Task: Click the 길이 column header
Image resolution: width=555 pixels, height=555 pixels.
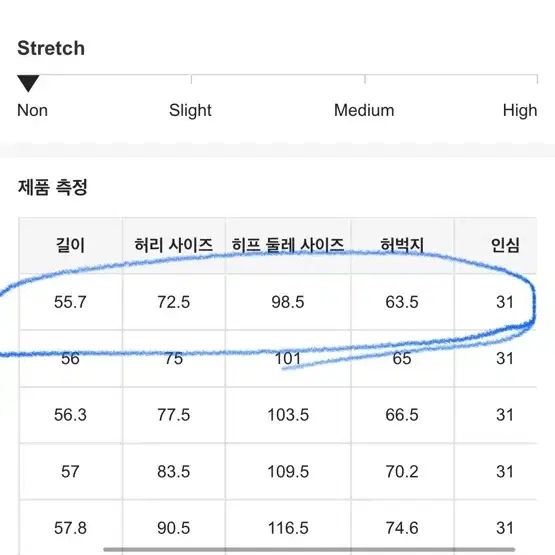Action: [70, 245]
